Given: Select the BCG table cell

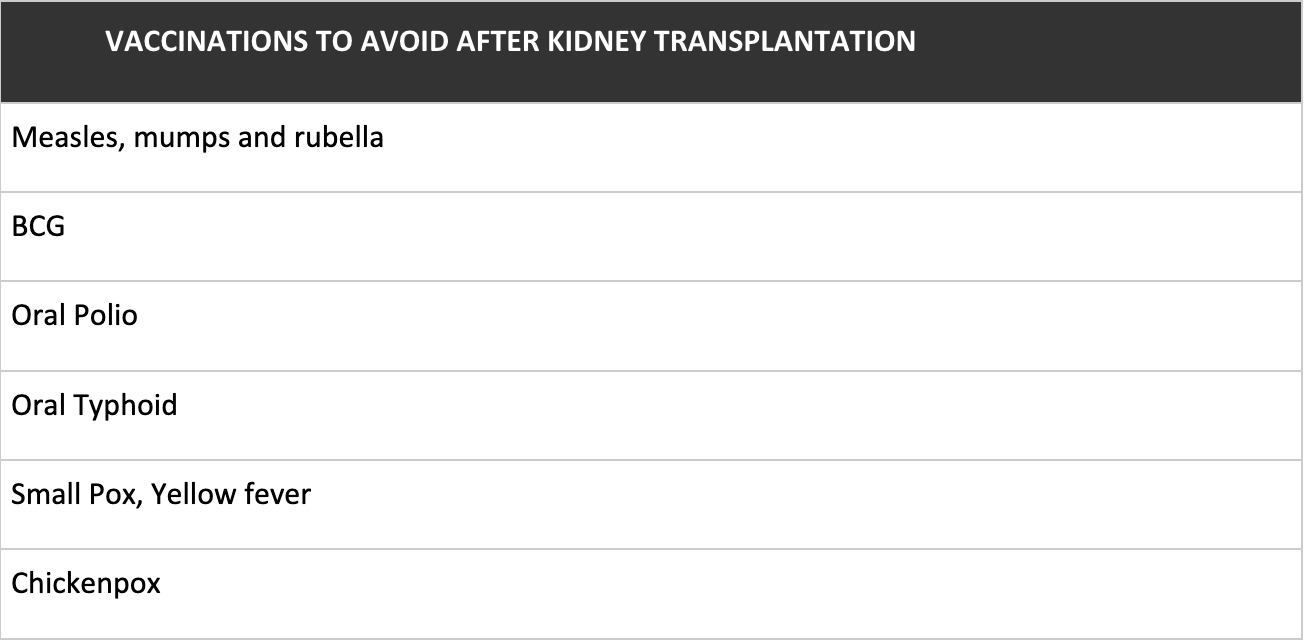Looking at the screenshot, I should [651, 237].
